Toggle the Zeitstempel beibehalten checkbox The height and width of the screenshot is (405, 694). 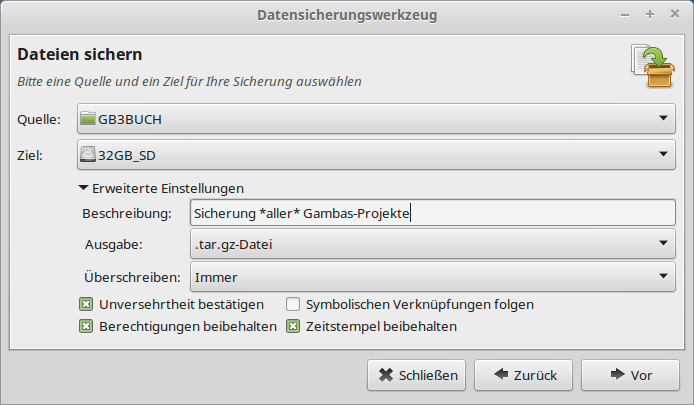click(294, 326)
